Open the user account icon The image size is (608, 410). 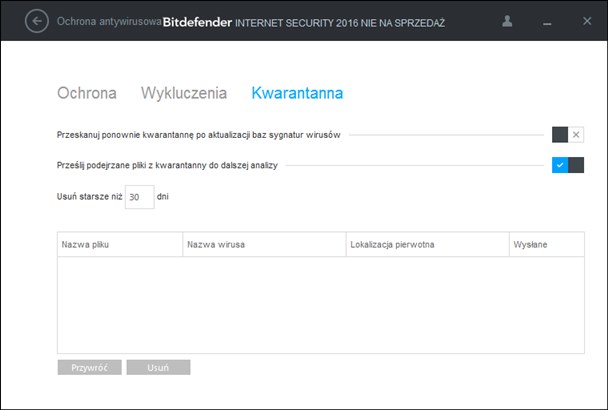tap(508, 21)
